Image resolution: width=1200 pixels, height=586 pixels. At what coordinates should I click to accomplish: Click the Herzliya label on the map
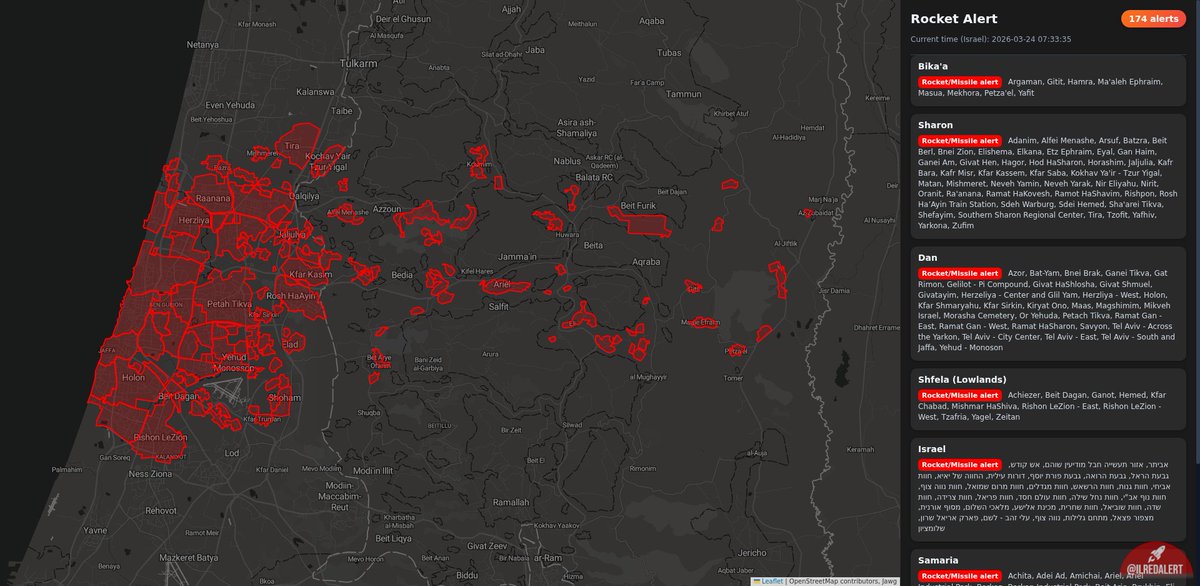(194, 220)
